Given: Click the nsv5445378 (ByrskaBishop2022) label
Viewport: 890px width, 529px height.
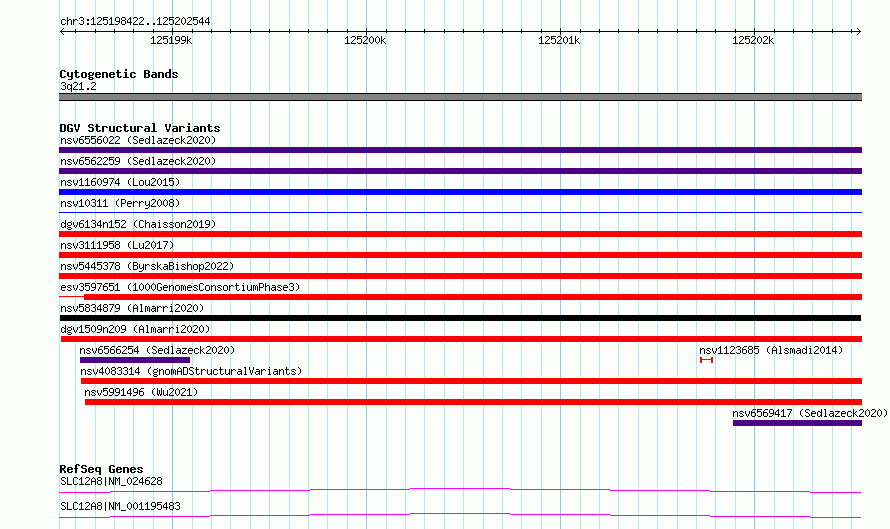Looking at the screenshot, I should coord(147,266).
